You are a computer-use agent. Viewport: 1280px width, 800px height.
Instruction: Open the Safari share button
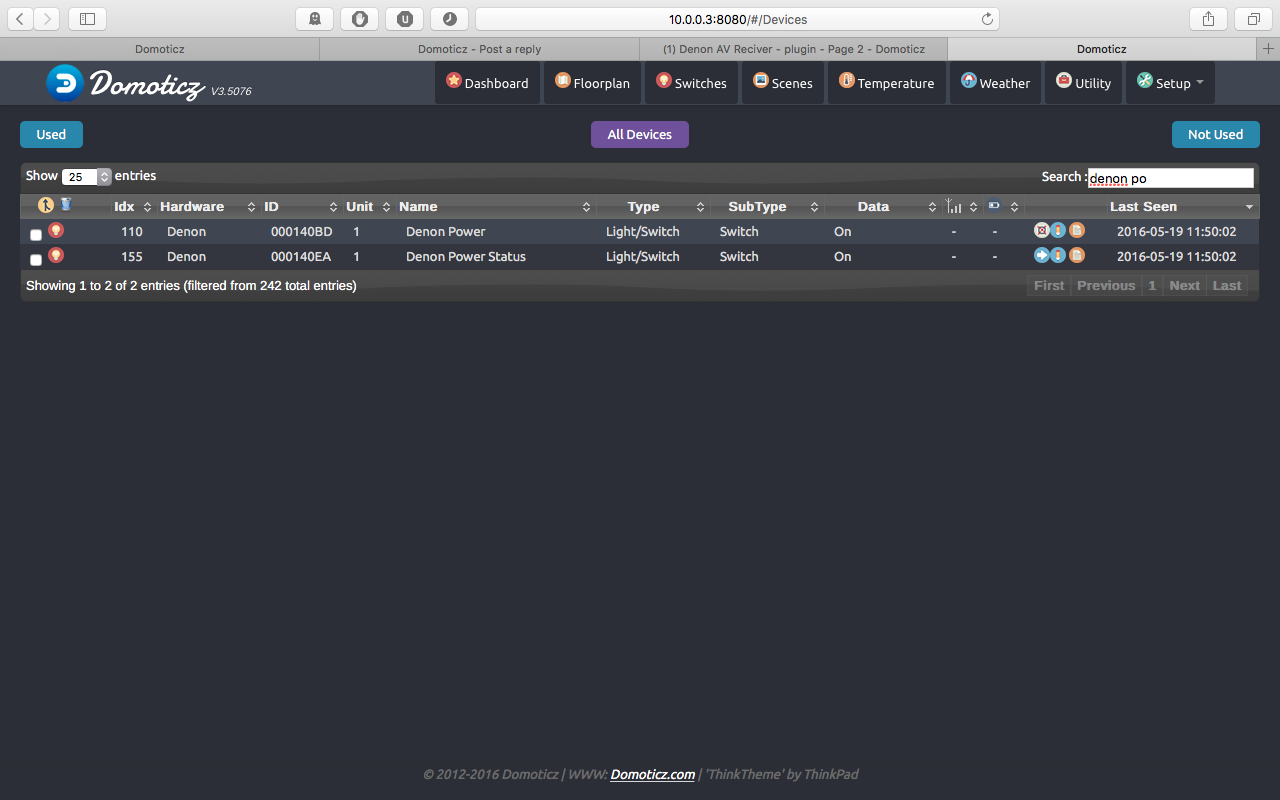point(1208,18)
